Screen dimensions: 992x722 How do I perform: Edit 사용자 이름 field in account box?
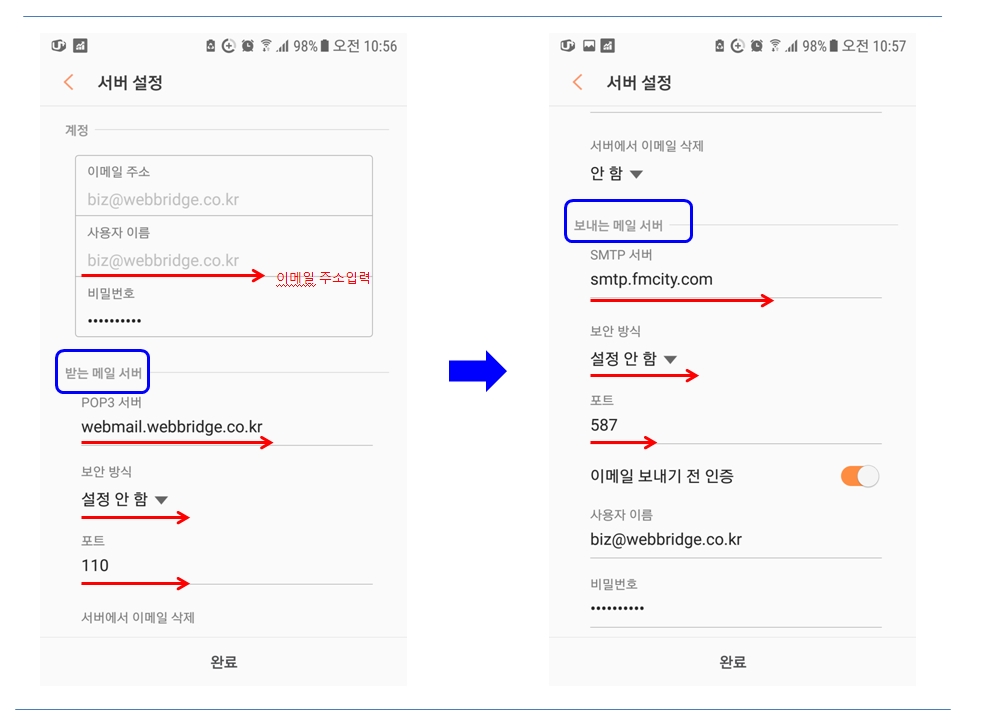click(x=224, y=247)
